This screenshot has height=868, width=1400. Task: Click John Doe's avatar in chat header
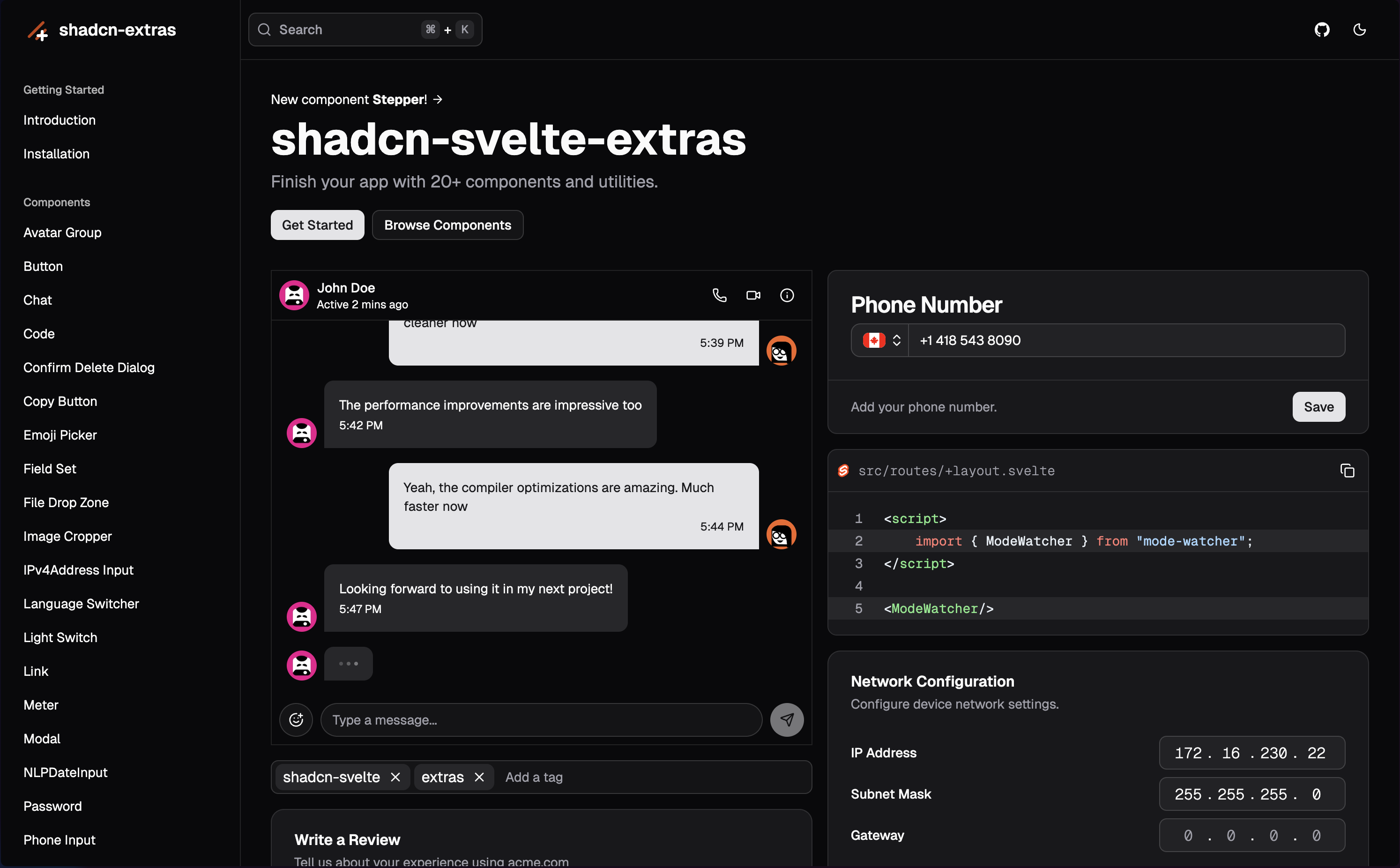click(294, 295)
